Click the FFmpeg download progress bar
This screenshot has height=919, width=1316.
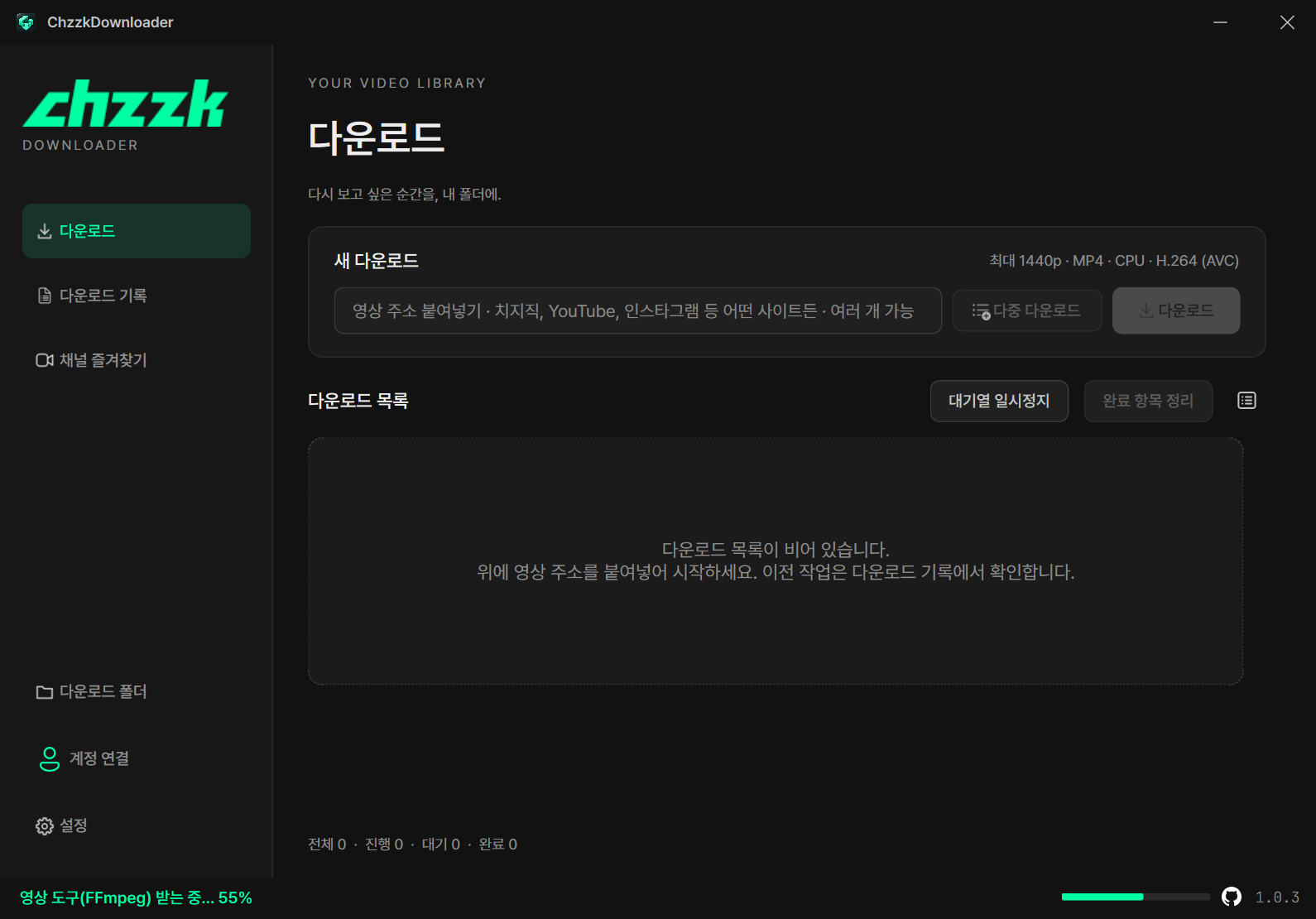(1136, 897)
